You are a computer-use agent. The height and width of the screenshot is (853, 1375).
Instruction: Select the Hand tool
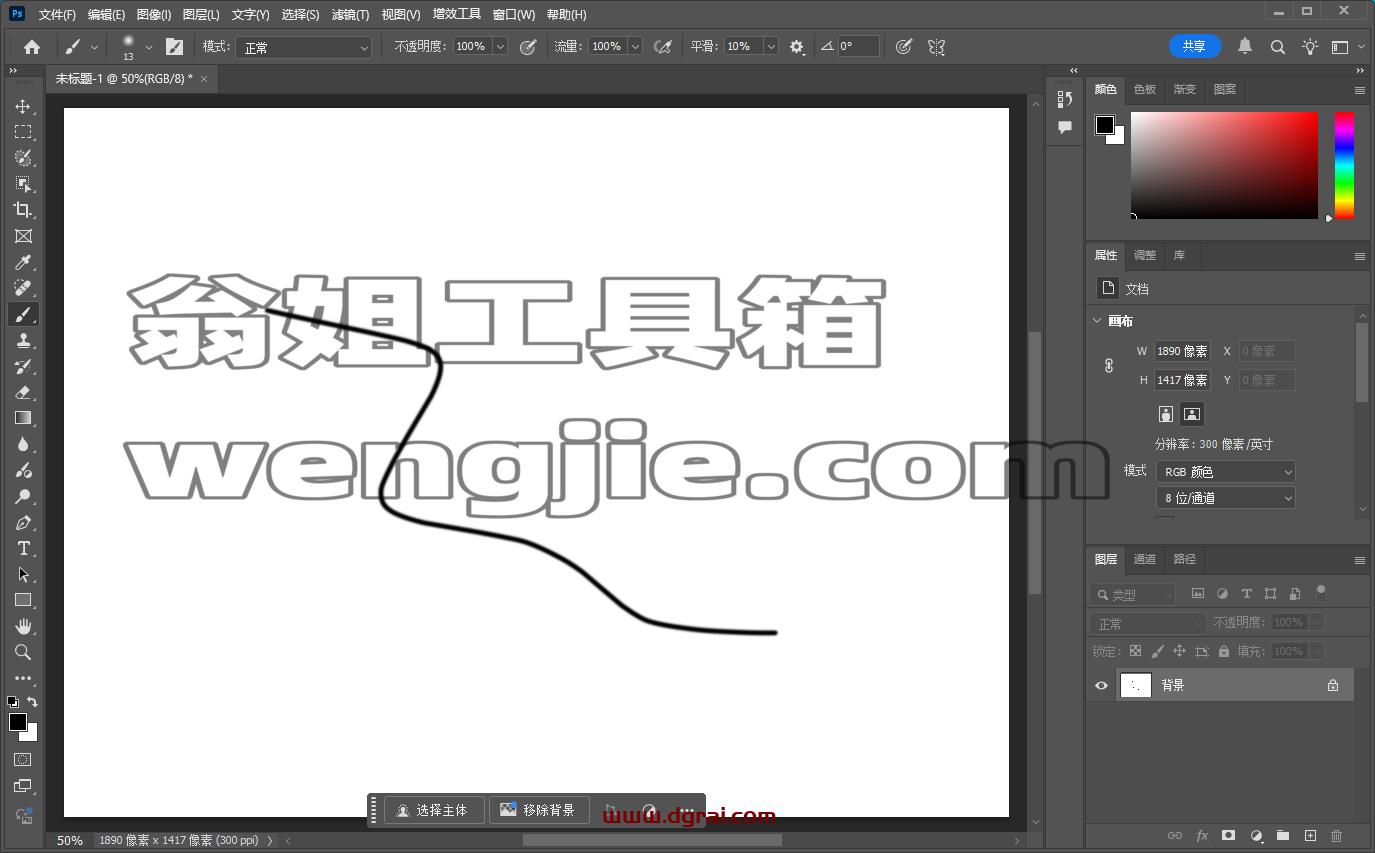[x=23, y=626]
